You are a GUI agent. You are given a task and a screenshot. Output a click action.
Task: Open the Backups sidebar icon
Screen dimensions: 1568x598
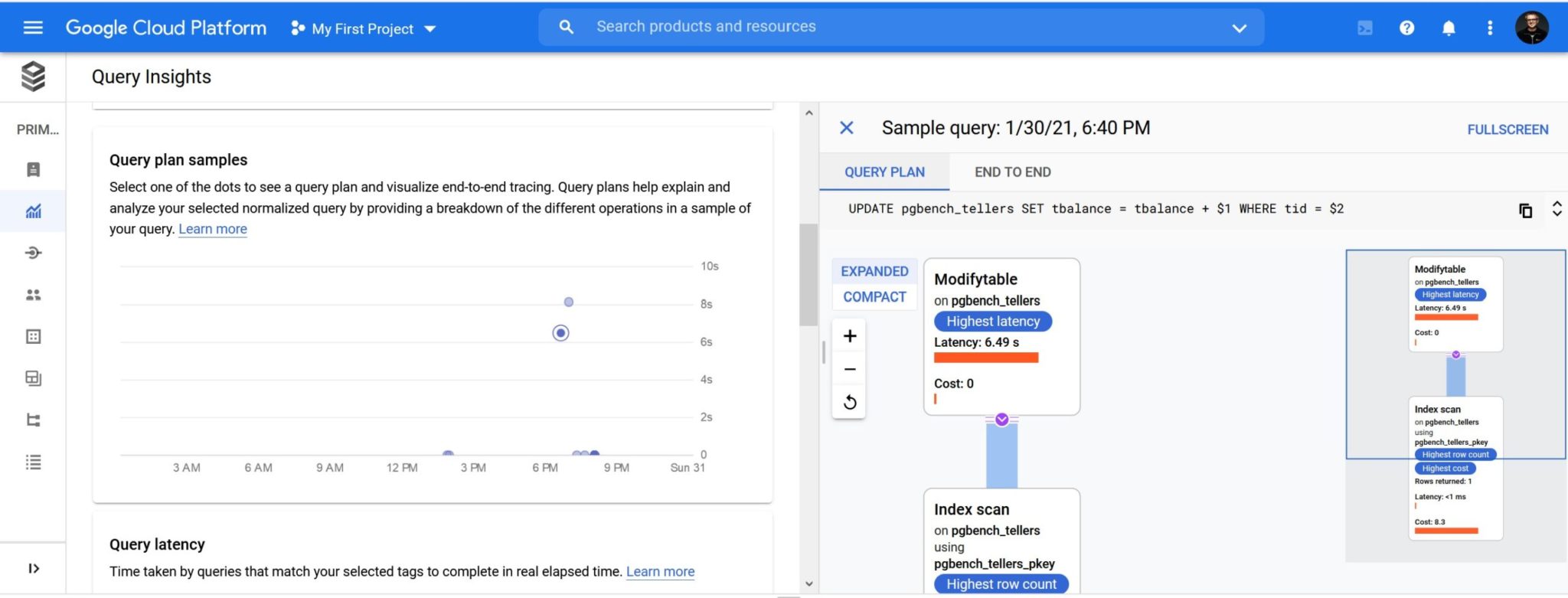click(x=33, y=378)
